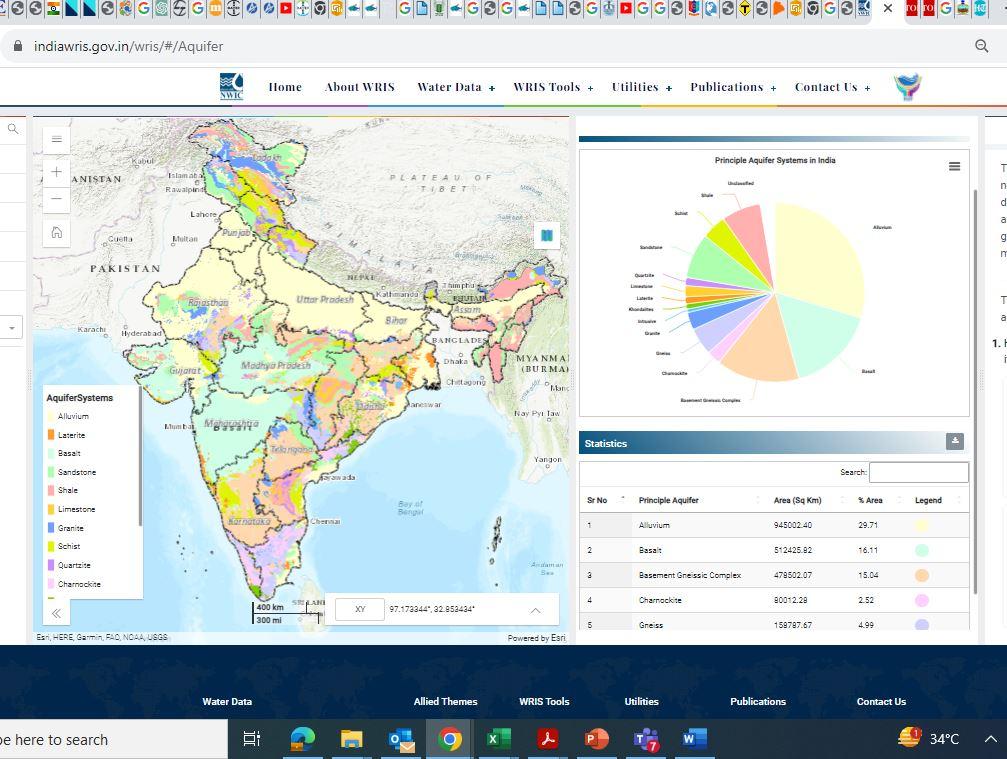Click the NWIC logo
The height and width of the screenshot is (759, 1007).
point(231,87)
